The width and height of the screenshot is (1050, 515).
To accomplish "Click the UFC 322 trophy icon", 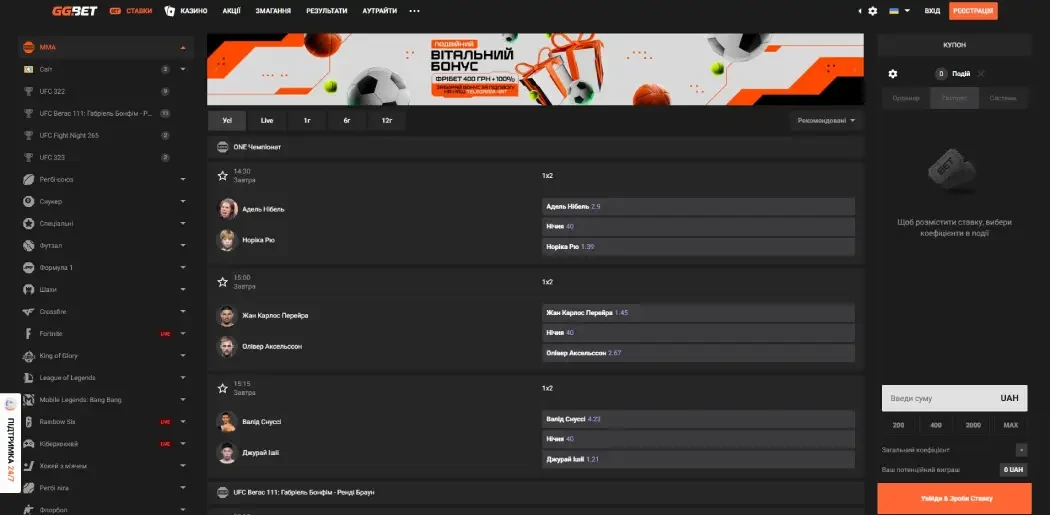I will [x=28, y=91].
